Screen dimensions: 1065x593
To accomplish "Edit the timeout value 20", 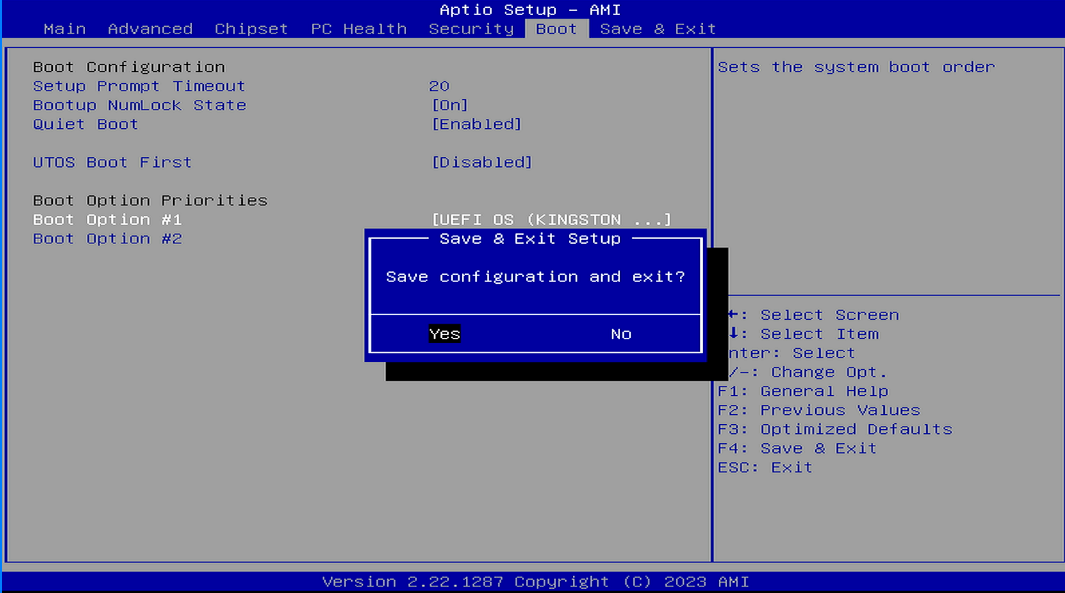I will (439, 86).
